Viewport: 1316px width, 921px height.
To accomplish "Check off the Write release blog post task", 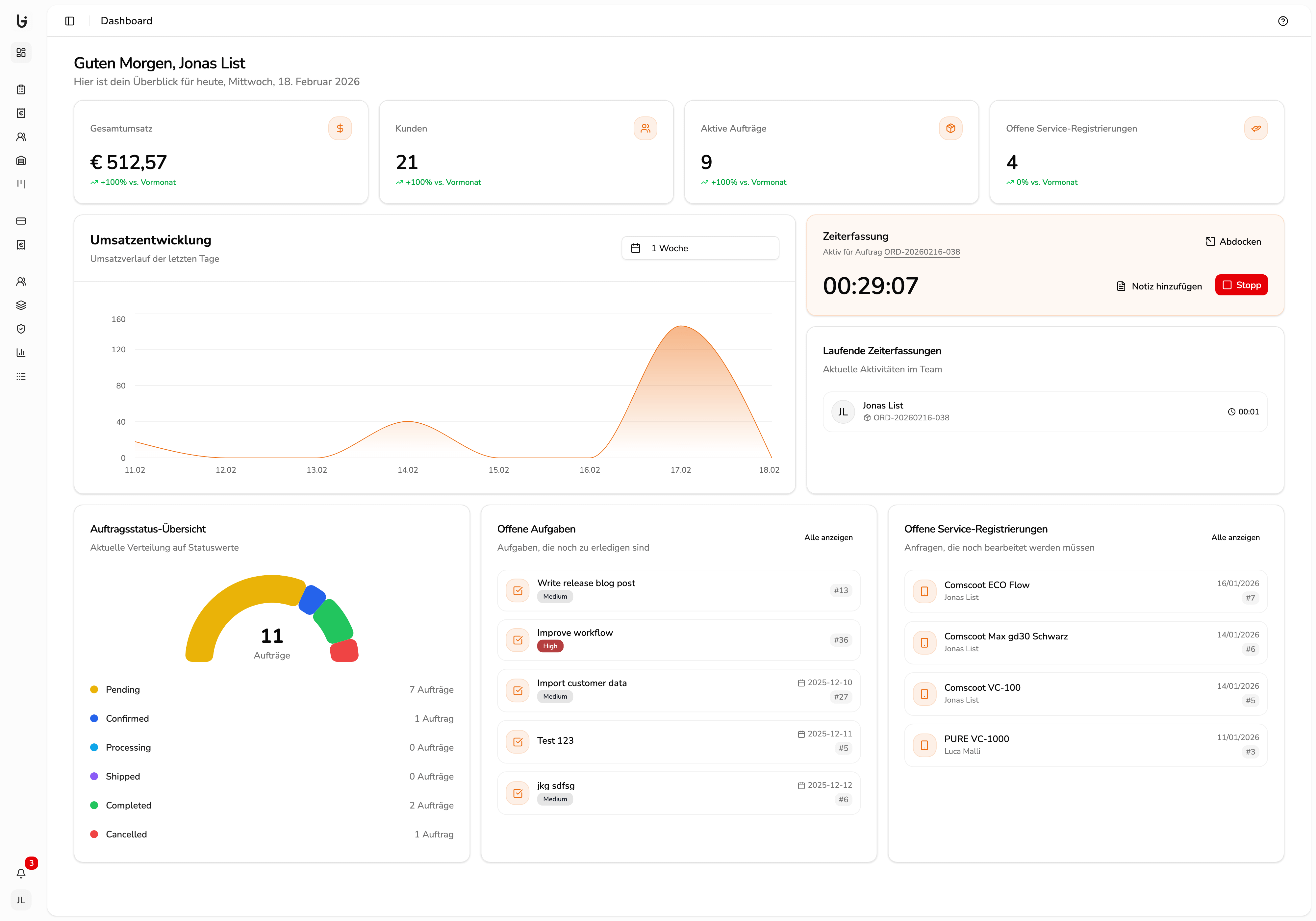I will (x=518, y=590).
